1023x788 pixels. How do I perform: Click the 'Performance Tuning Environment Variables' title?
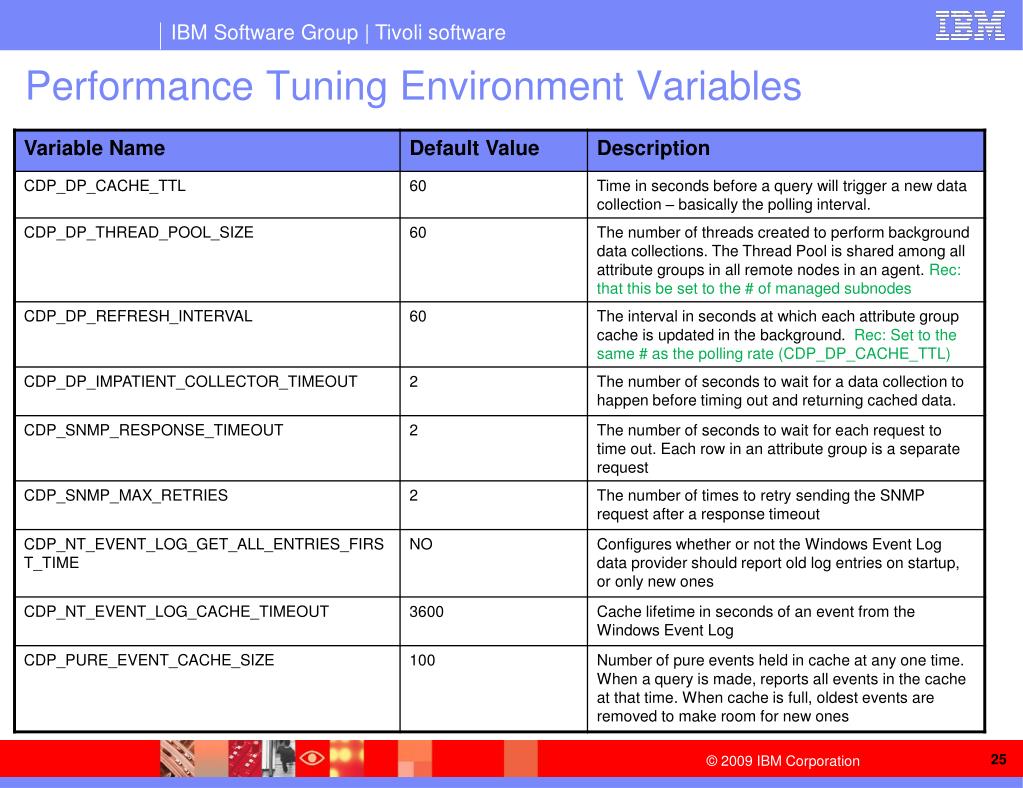(x=414, y=86)
